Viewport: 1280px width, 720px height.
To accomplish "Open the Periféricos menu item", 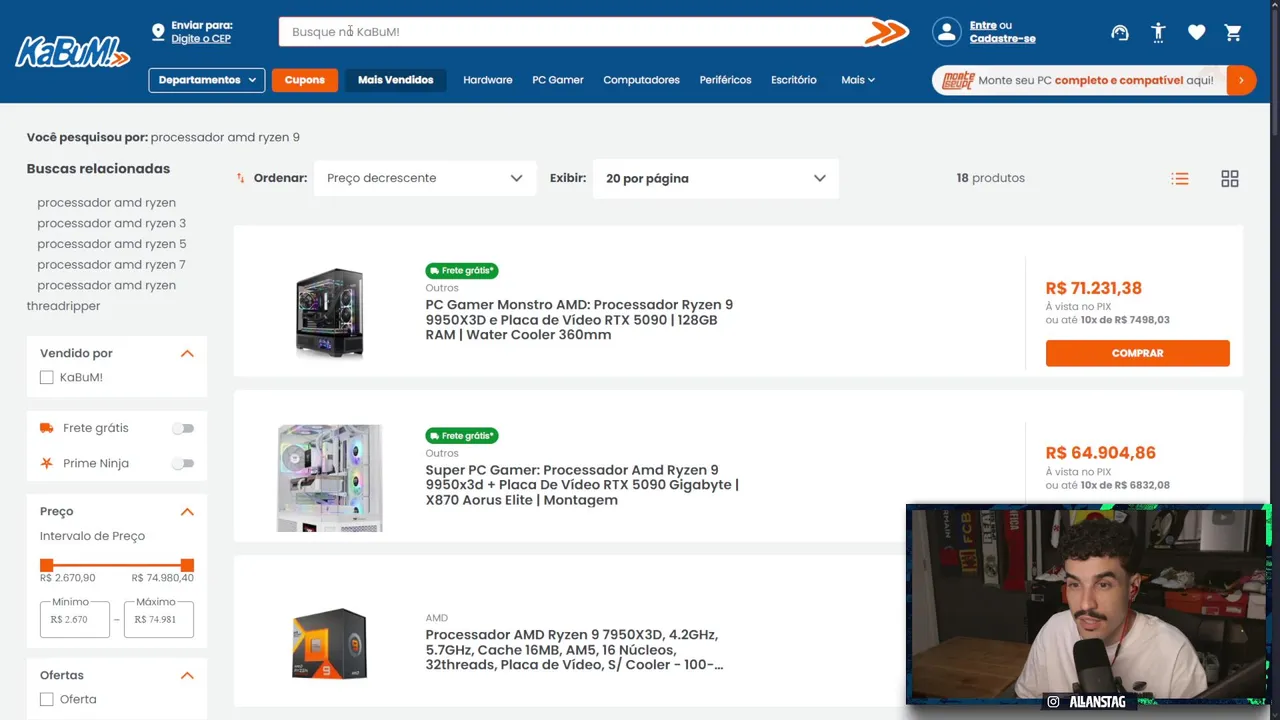I will click(725, 80).
